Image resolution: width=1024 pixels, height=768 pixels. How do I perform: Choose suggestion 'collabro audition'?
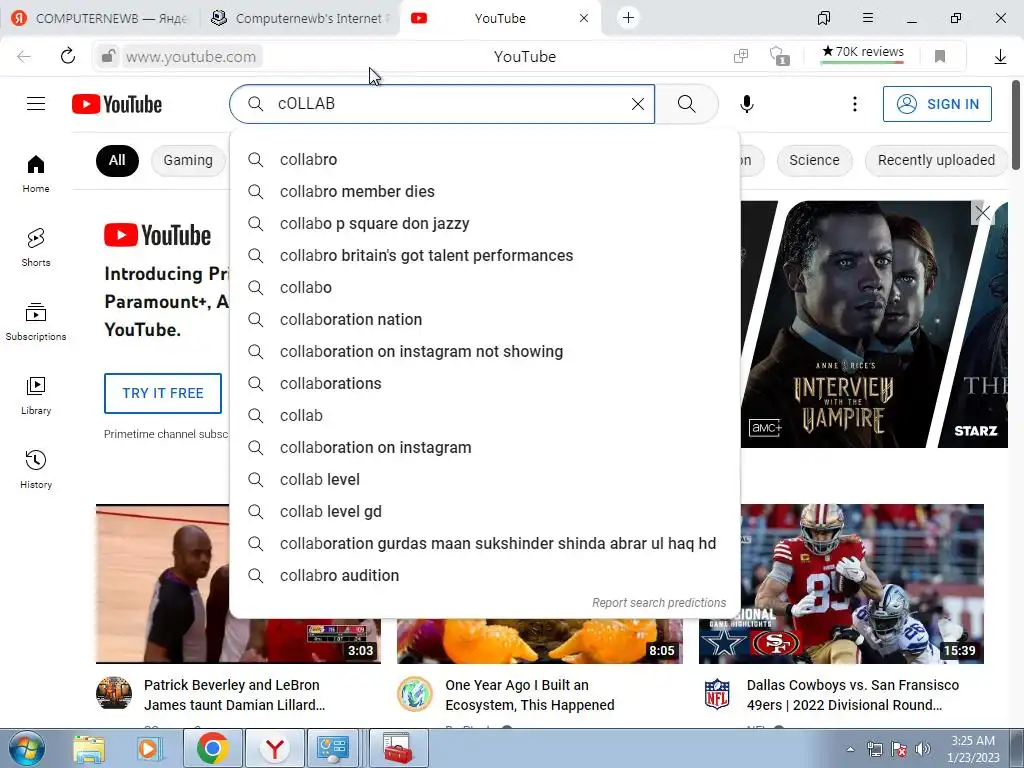tap(485, 575)
